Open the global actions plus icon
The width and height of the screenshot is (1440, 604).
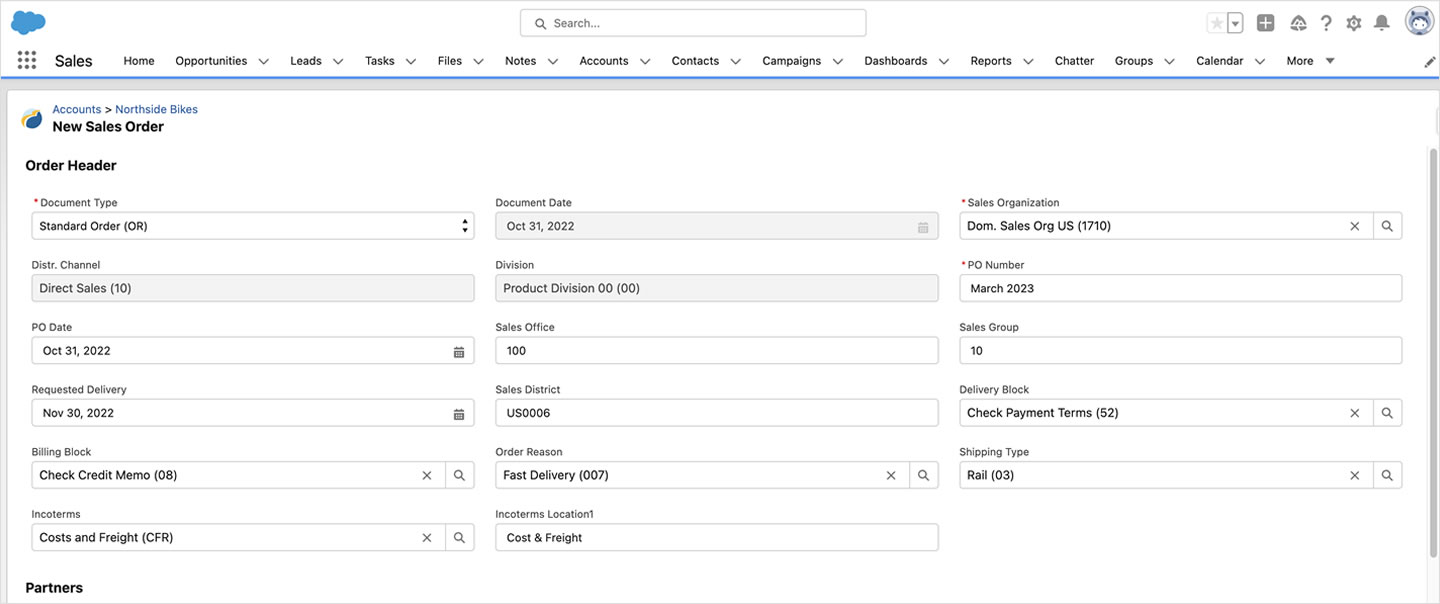1265,23
